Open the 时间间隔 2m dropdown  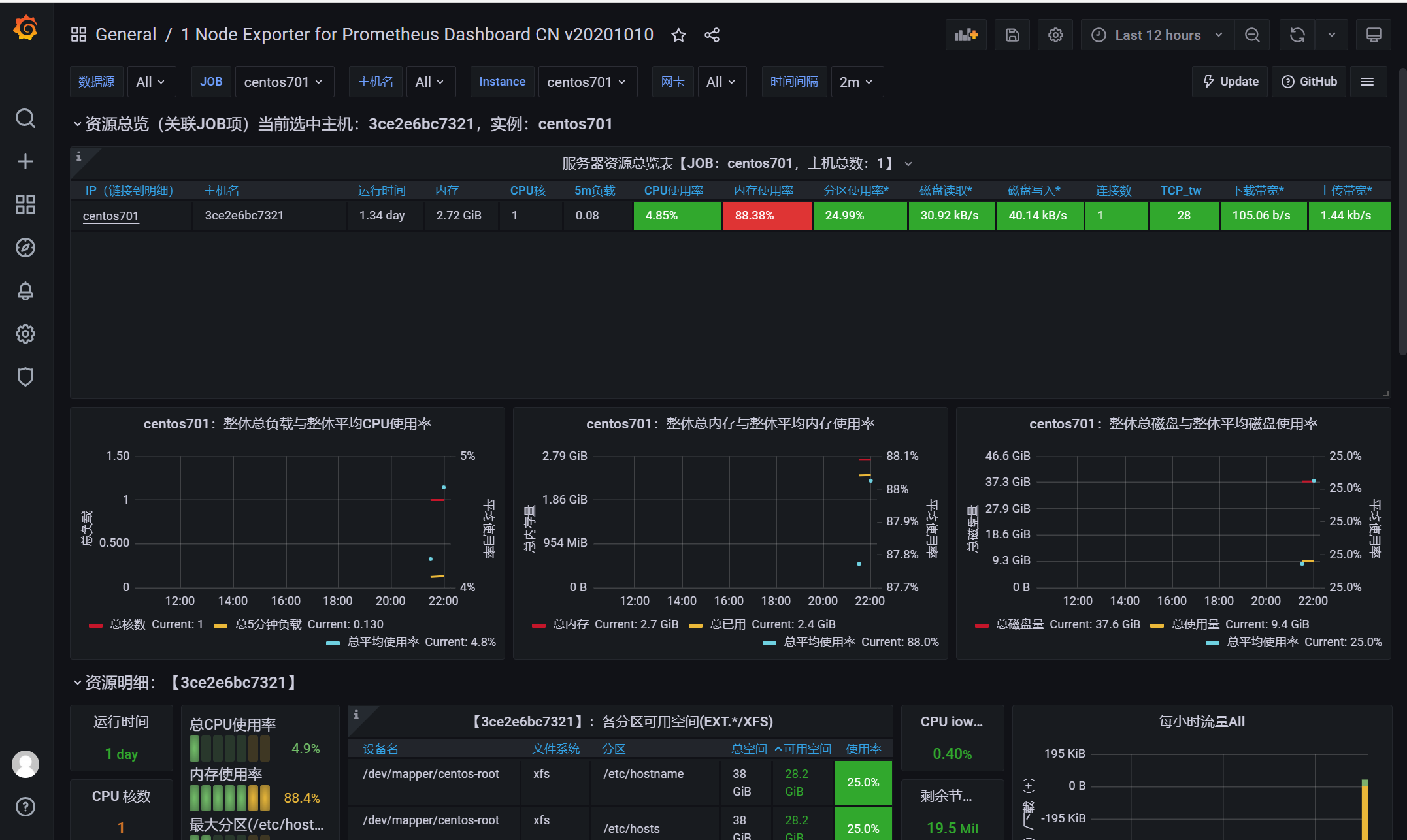857,82
